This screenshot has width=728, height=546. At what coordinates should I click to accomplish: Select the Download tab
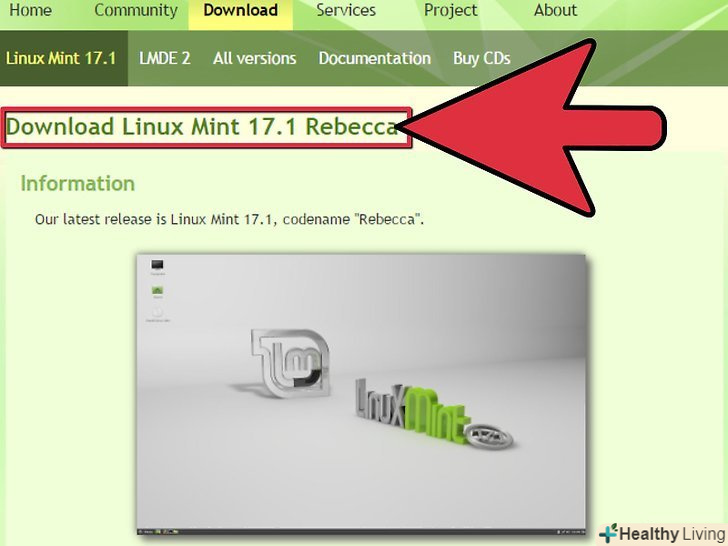240,10
